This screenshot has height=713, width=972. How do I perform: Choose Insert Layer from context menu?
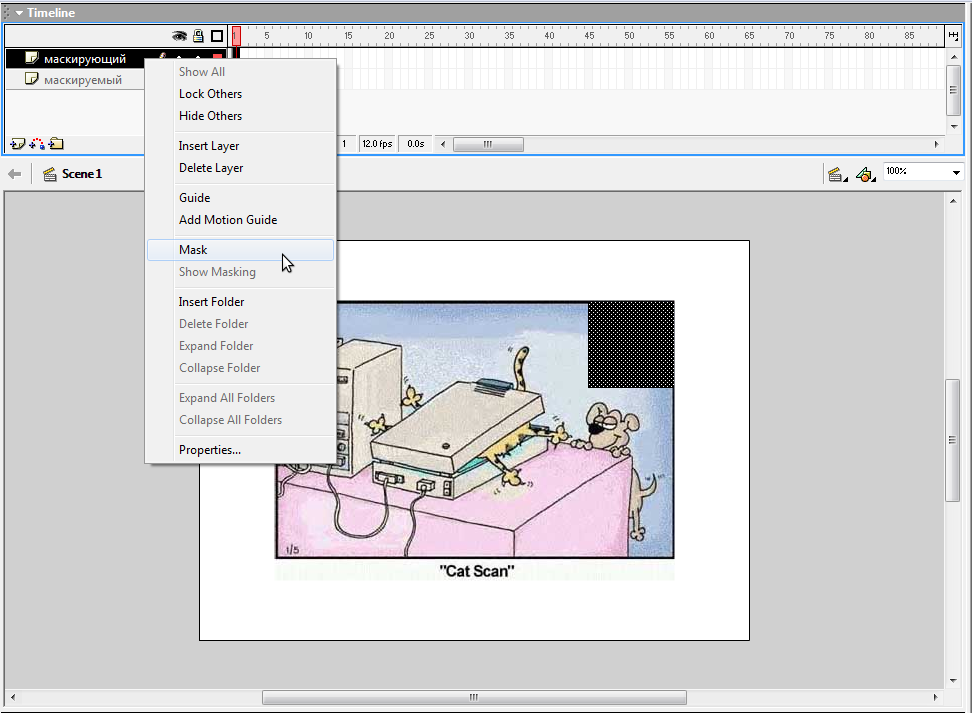pos(209,146)
